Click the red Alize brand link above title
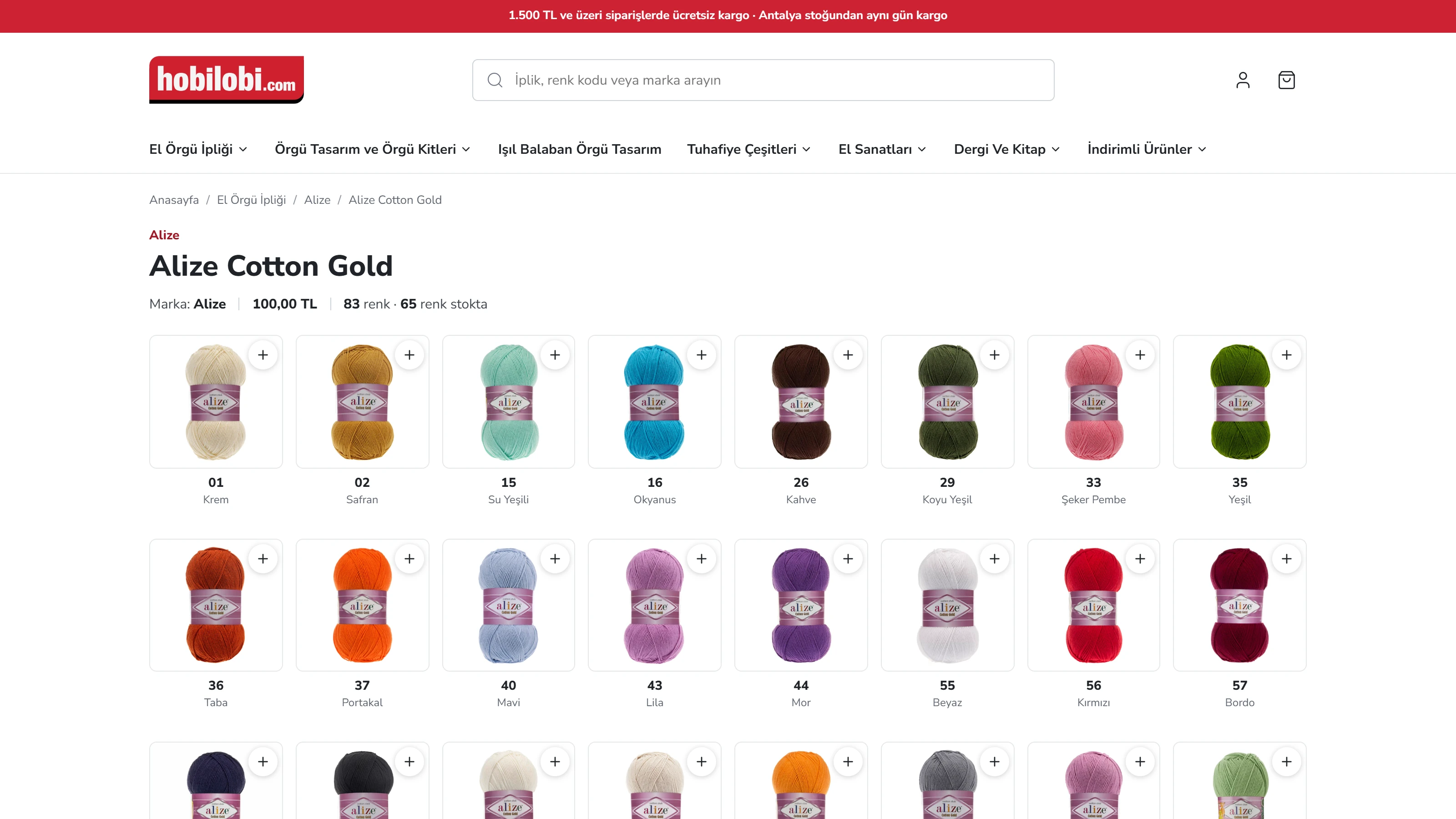Image resolution: width=1456 pixels, height=819 pixels. pos(164,235)
